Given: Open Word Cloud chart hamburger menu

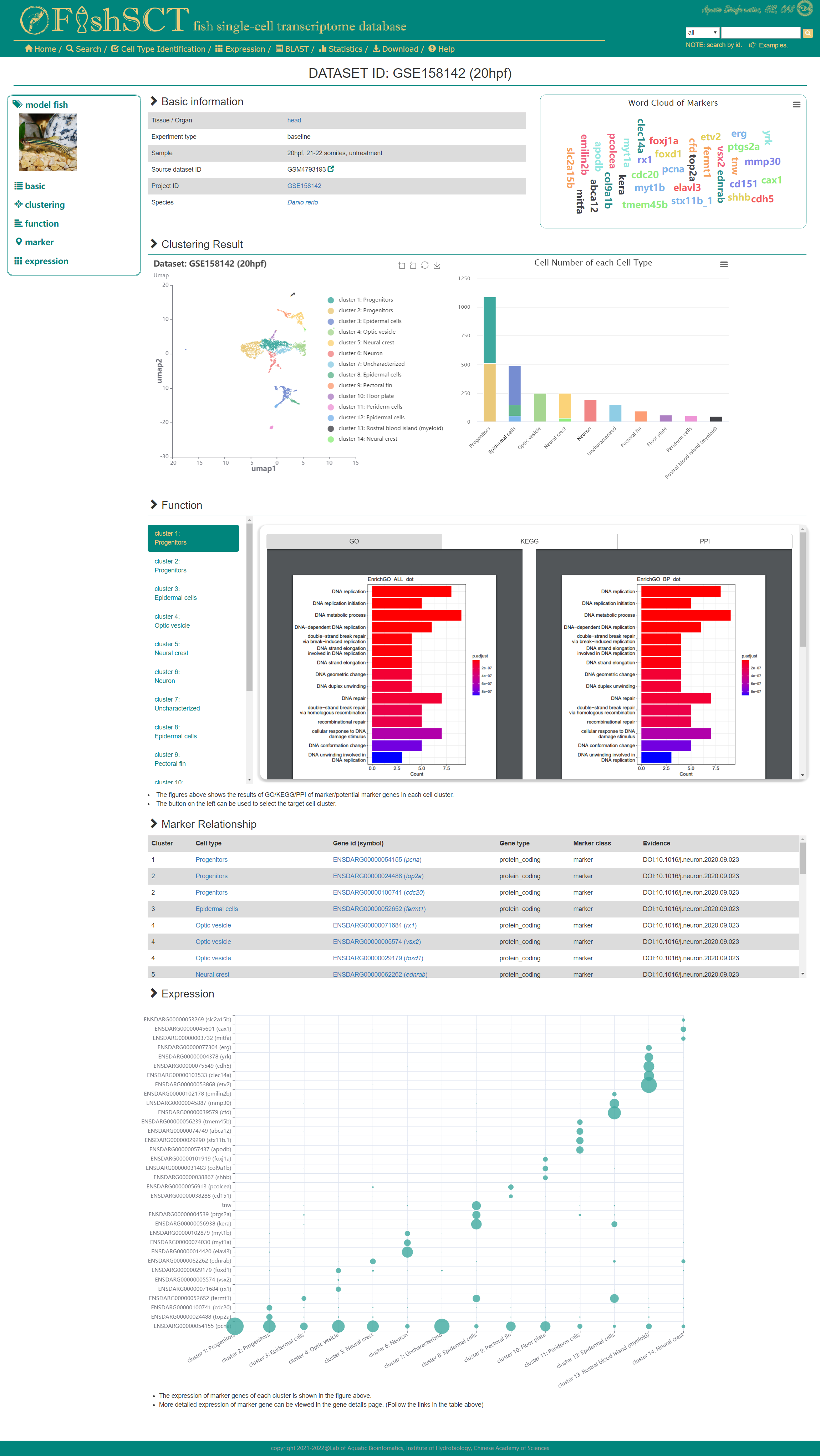Looking at the screenshot, I should click(796, 105).
